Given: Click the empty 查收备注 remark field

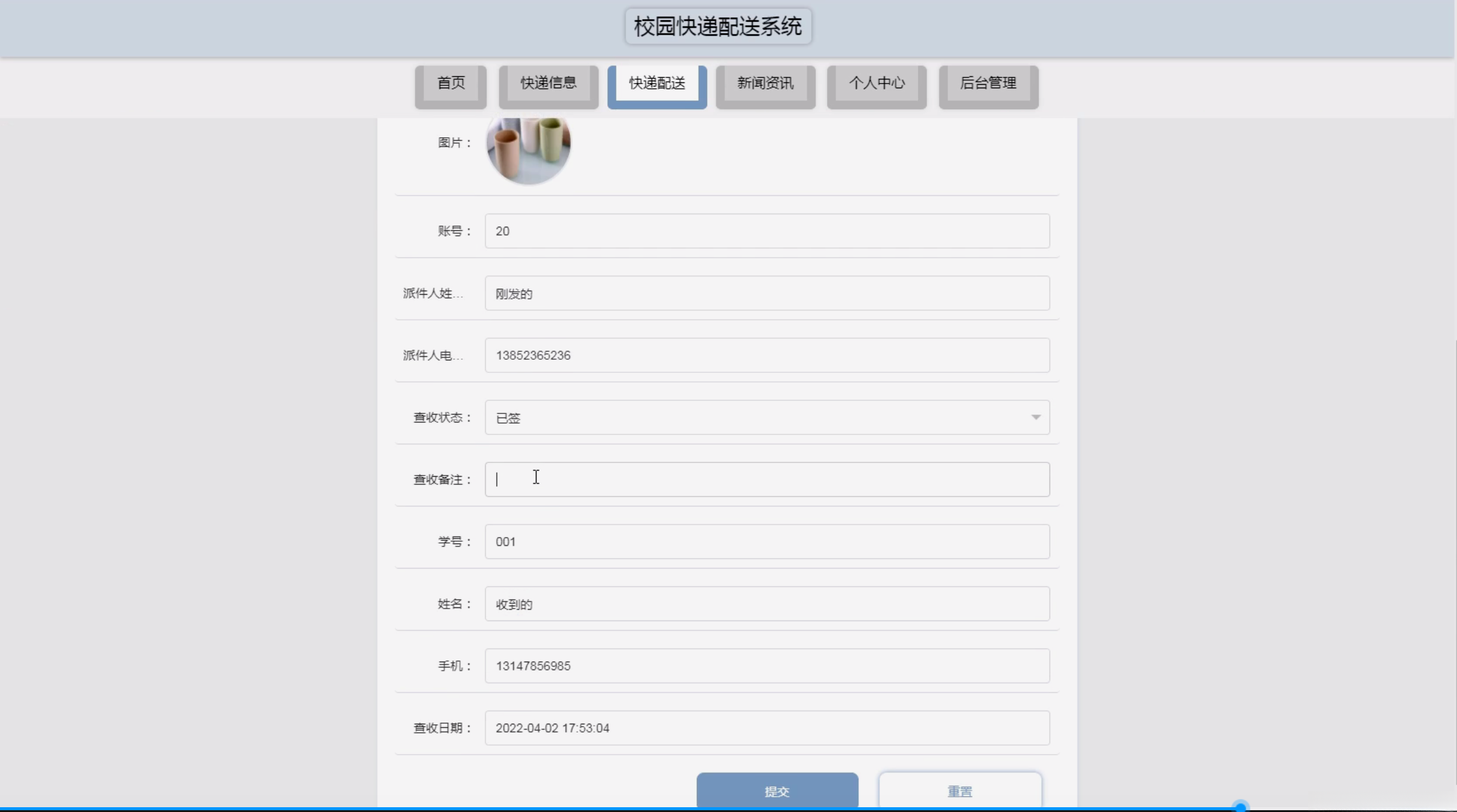Looking at the screenshot, I should tap(767, 480).
